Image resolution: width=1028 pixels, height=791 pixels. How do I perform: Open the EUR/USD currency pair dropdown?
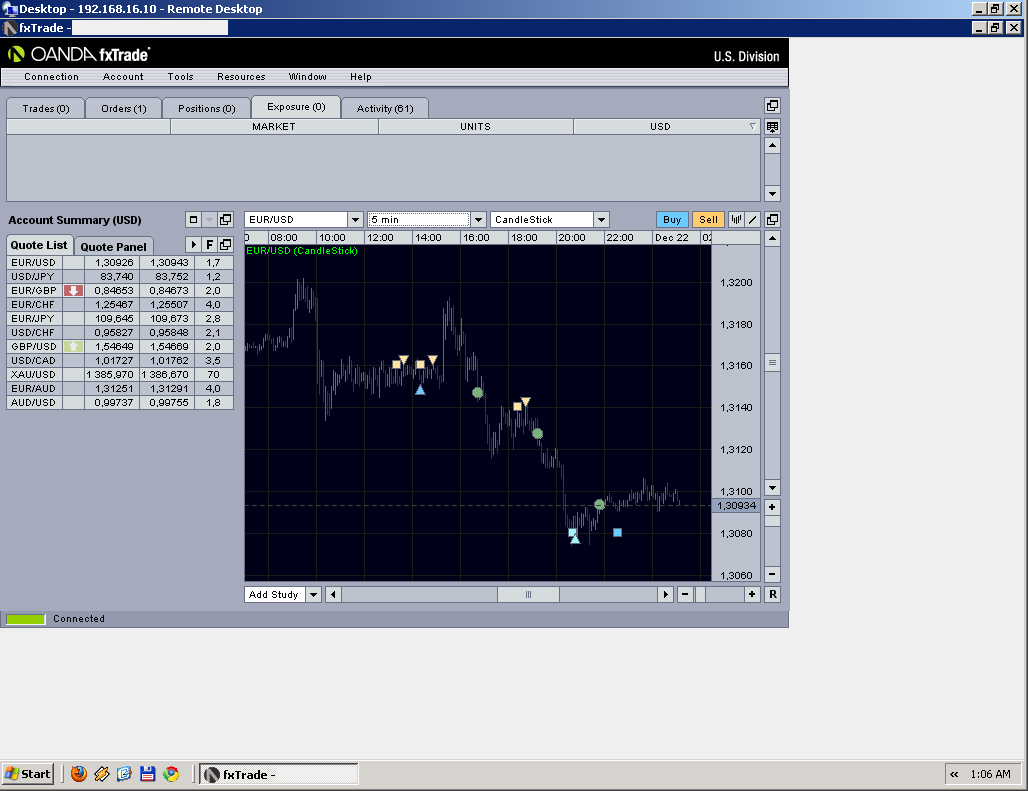[x=355, y=220]
